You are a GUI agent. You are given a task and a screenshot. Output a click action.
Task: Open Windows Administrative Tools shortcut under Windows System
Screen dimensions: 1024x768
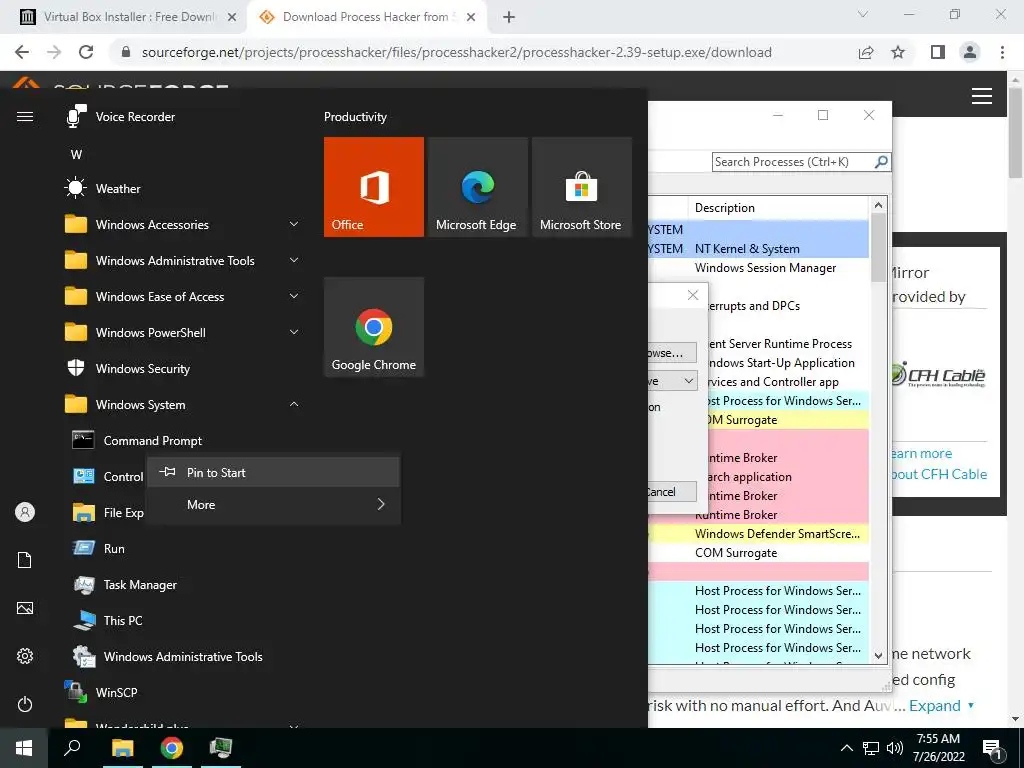(x=183, y=656)
